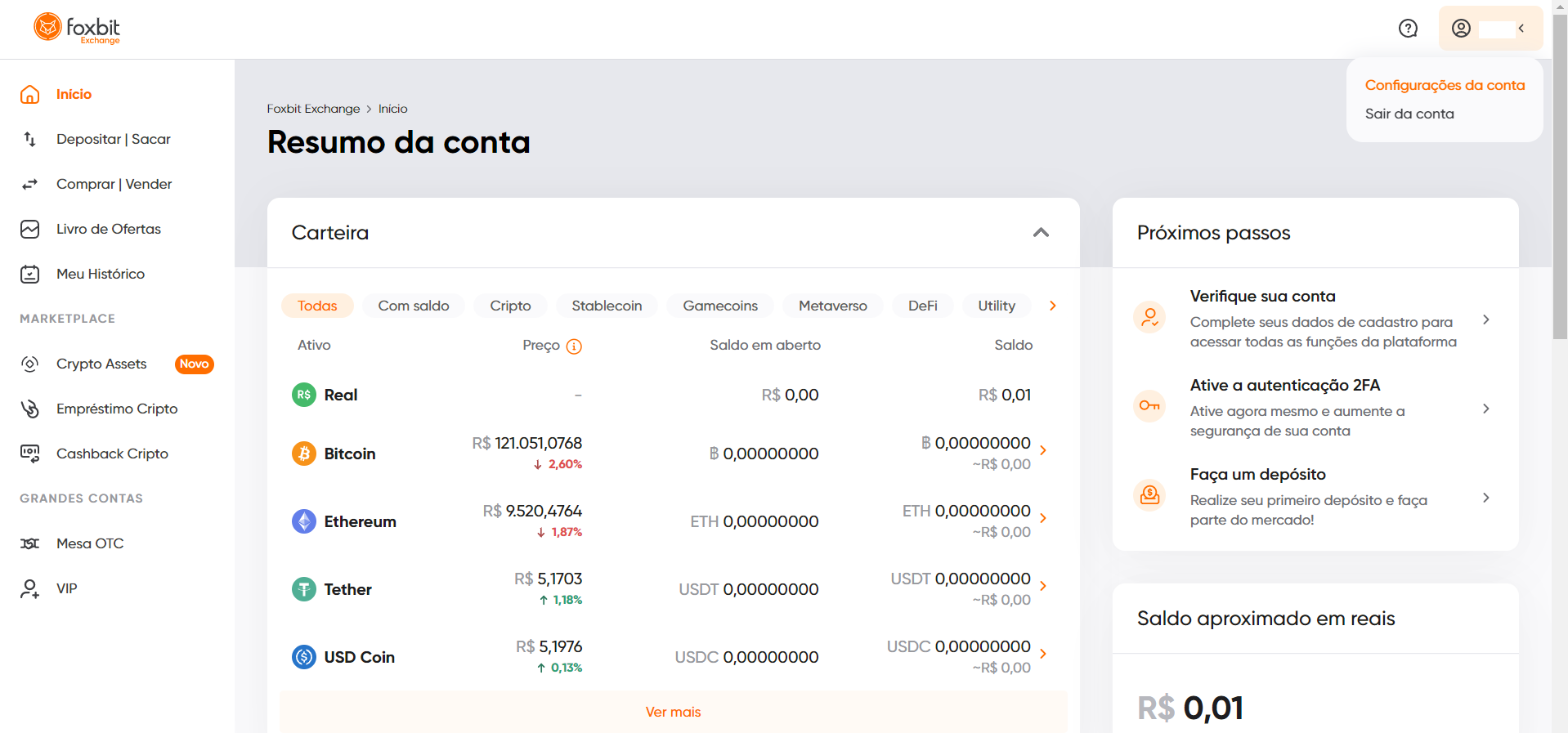Click the Inicio home icon

(x=30, y=94)
